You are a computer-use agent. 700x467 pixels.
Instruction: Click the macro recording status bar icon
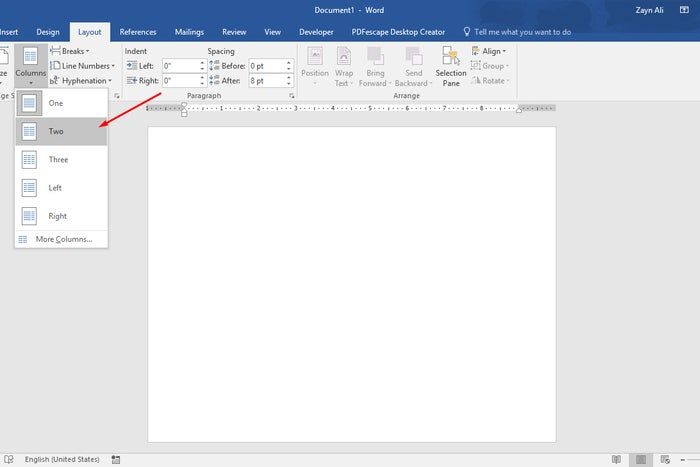[x=117, y=459]
